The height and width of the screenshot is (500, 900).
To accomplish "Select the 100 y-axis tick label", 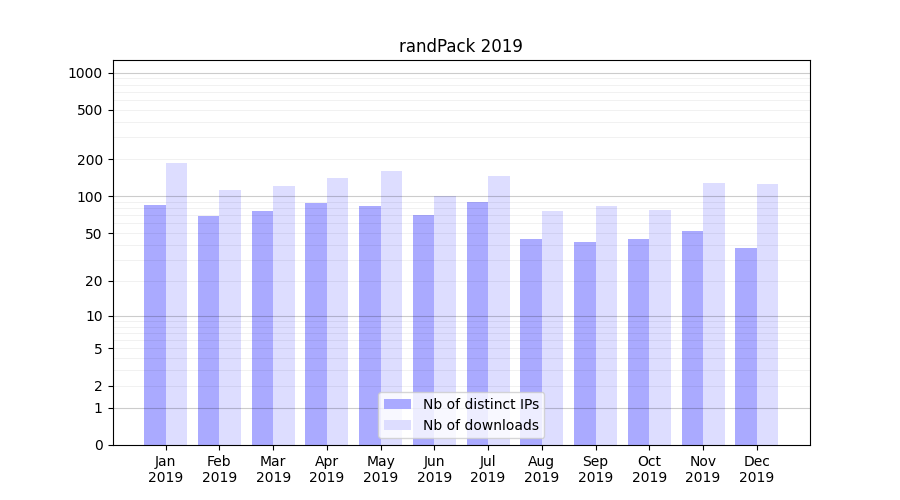I will click(x=90, y=197).
